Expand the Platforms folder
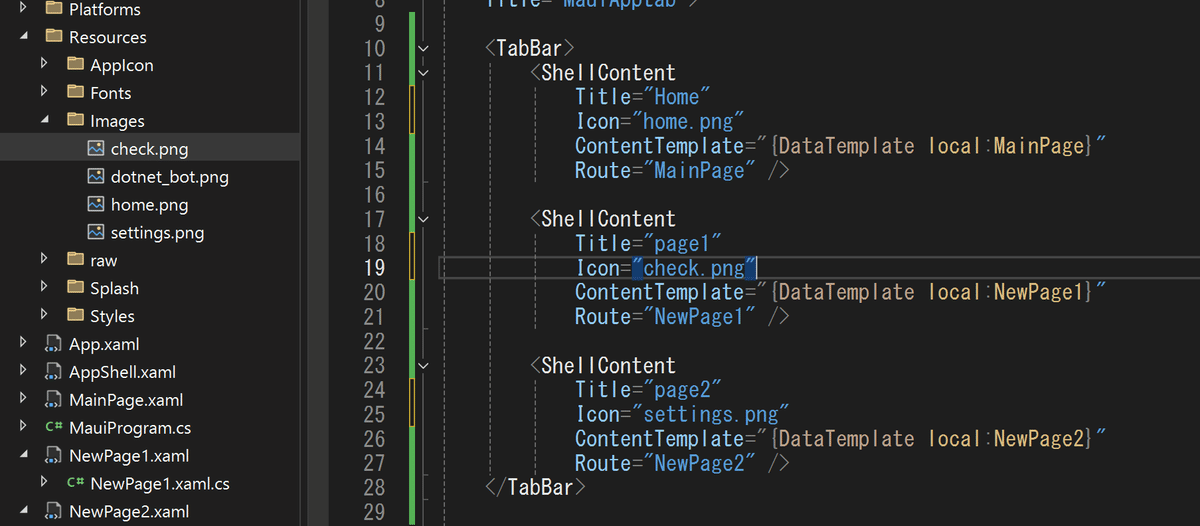Screen dimensions: 1200x526 (x=23, y=8)
